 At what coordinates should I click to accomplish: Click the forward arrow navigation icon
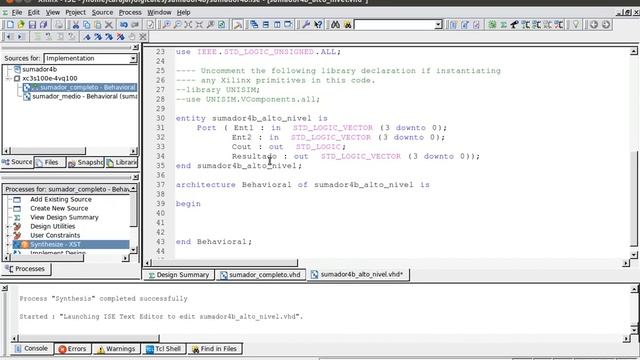[606, 25]
